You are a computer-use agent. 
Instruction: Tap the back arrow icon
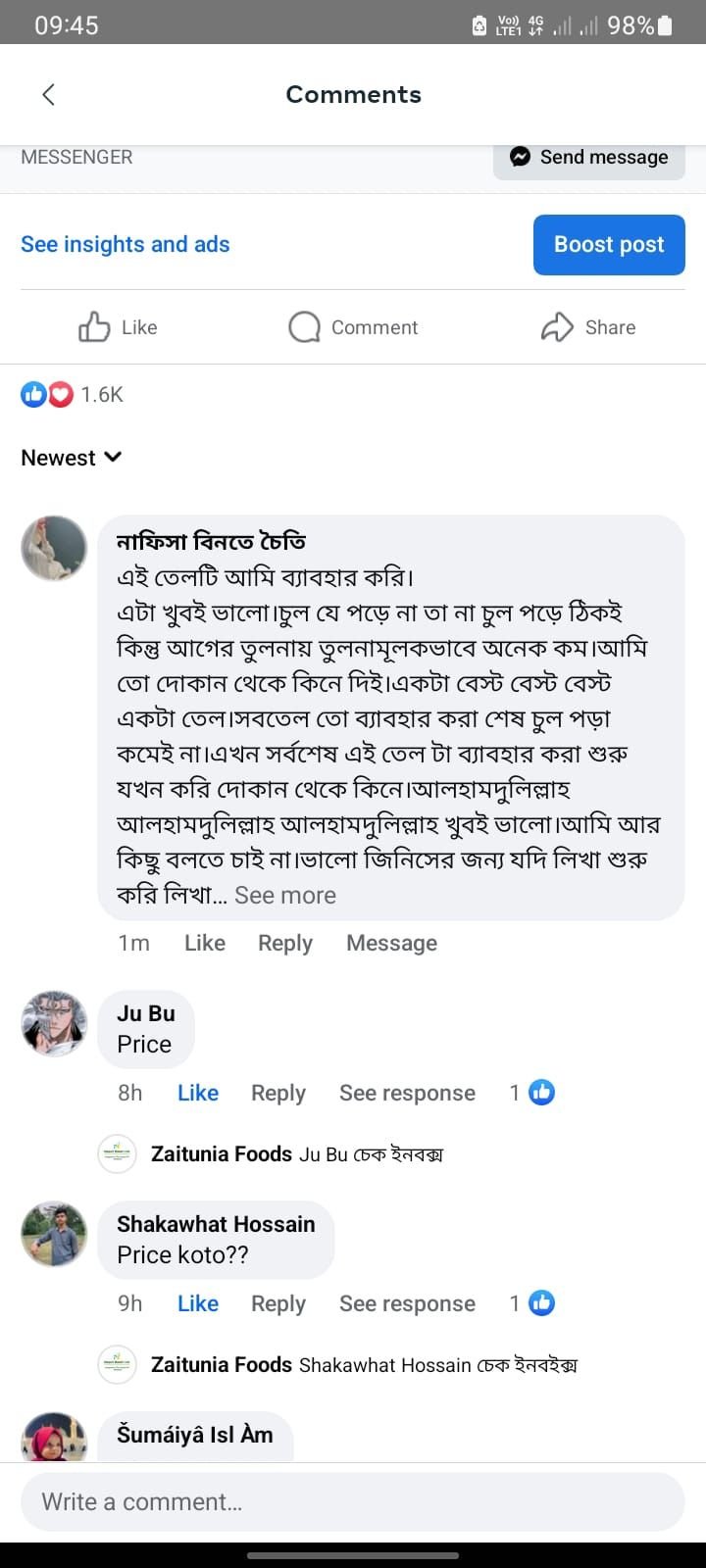tap(49, 94)
